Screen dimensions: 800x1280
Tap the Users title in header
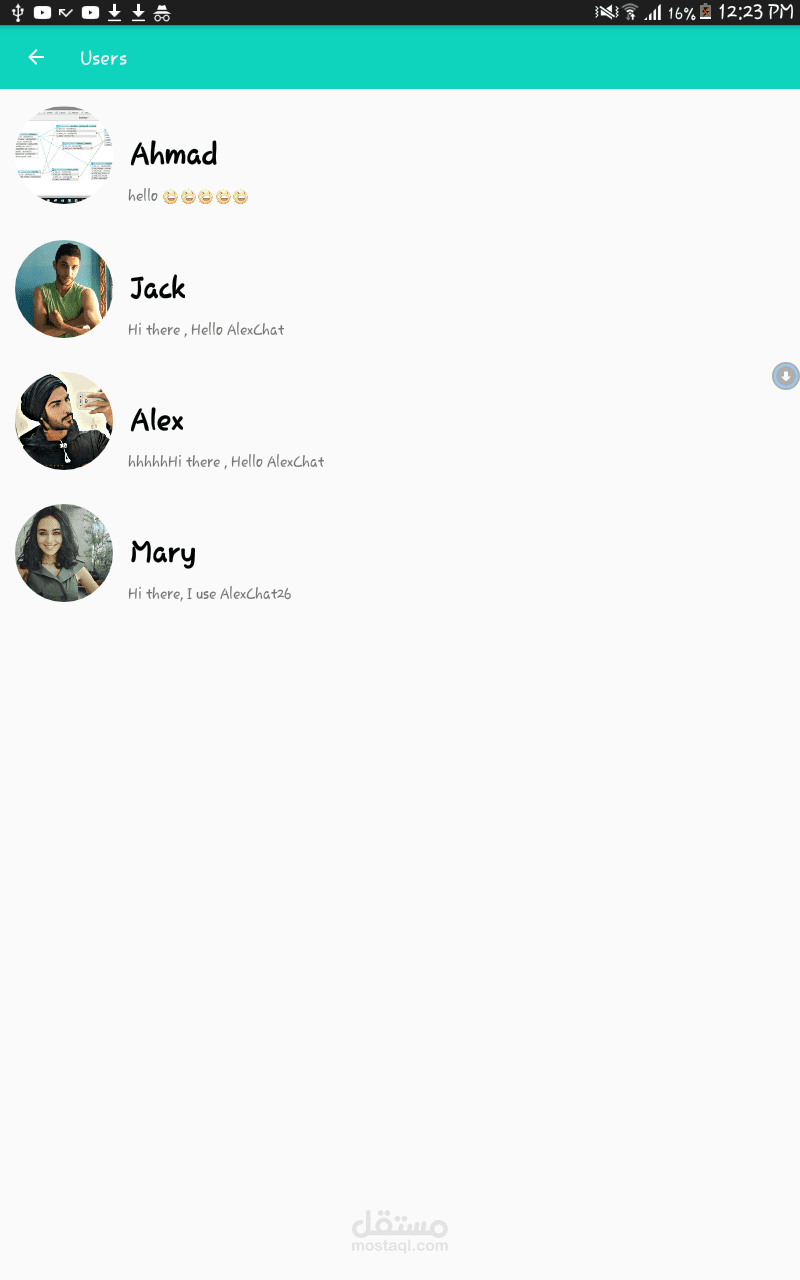pos(104,58)
